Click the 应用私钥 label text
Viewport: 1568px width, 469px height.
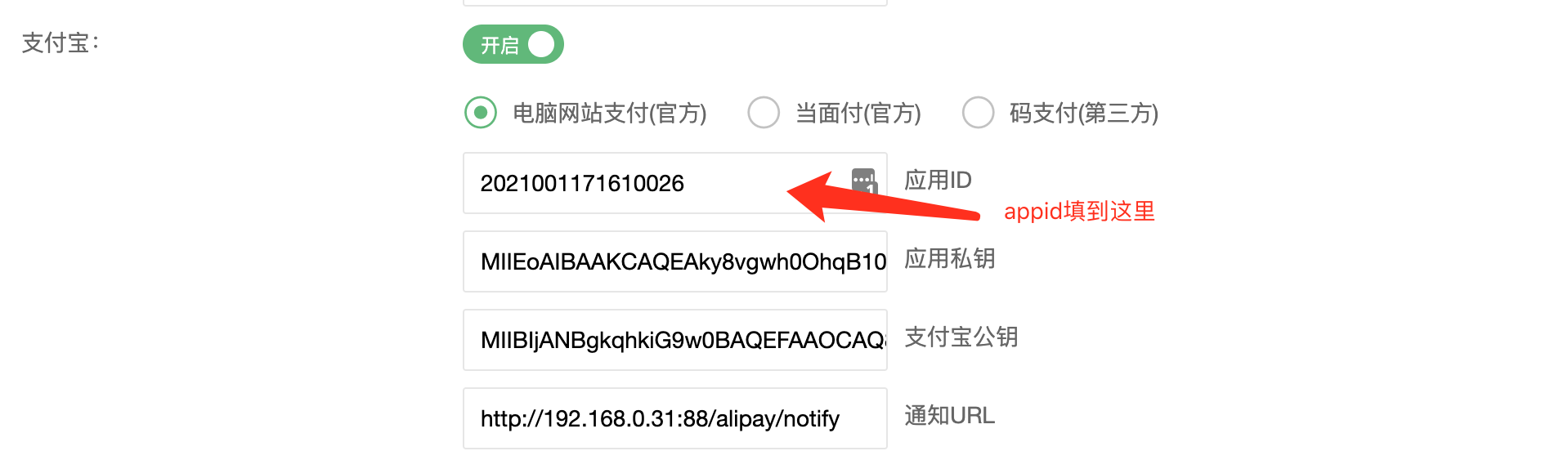(x=949, y=258)
